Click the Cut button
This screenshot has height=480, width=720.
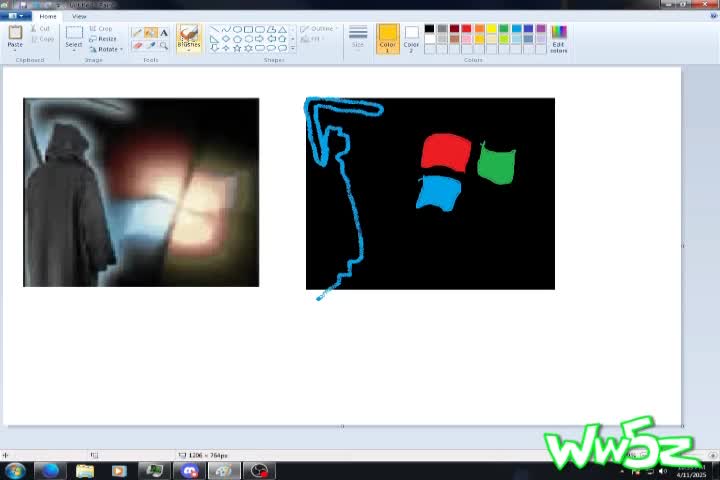[40, 28]
